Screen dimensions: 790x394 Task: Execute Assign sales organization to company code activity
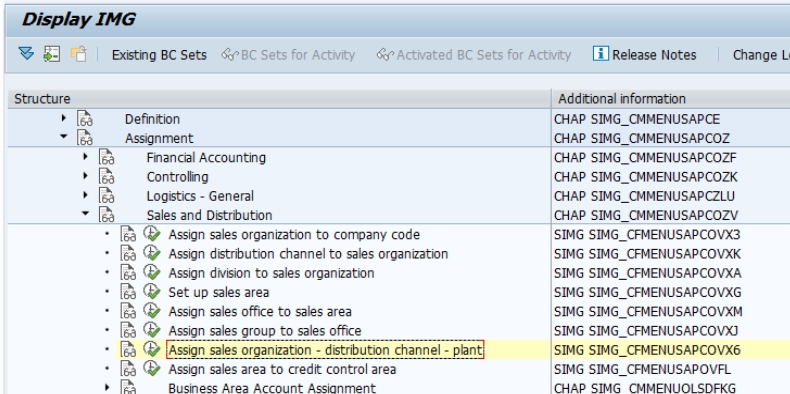point(152,234)
